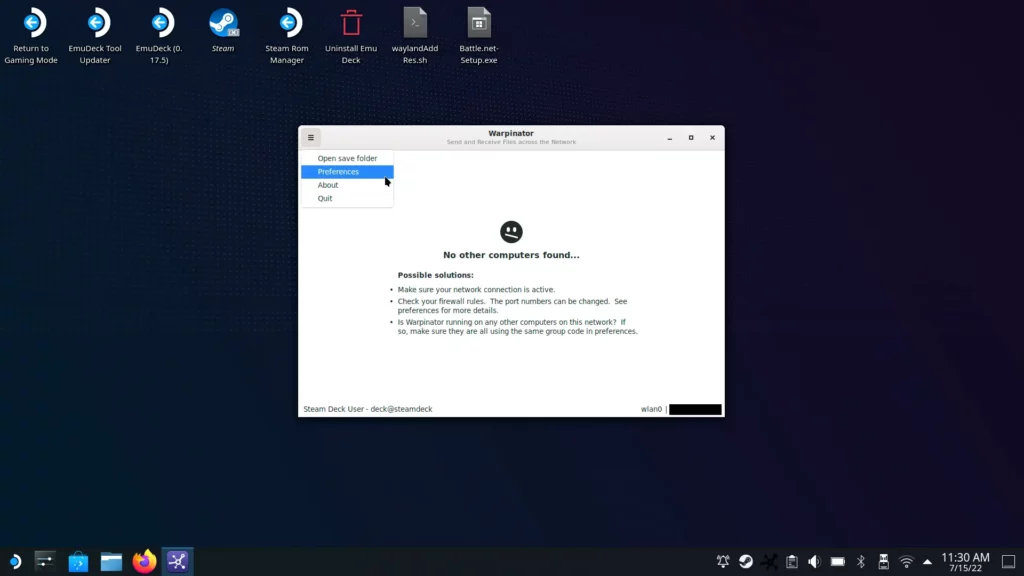This screenshot has width=1024, height=576.
Task: Click the 'No other computers found...' heading
Action: pos(511,255)
